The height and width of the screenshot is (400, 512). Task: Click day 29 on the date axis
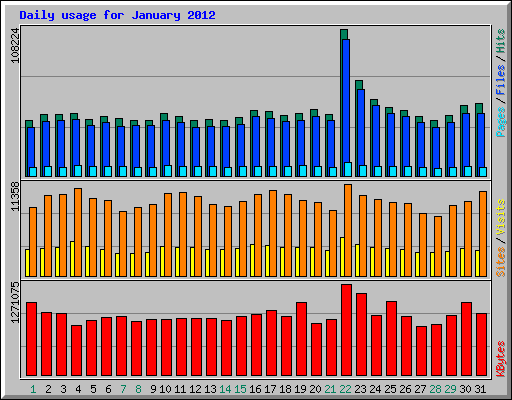pos(450,389)
